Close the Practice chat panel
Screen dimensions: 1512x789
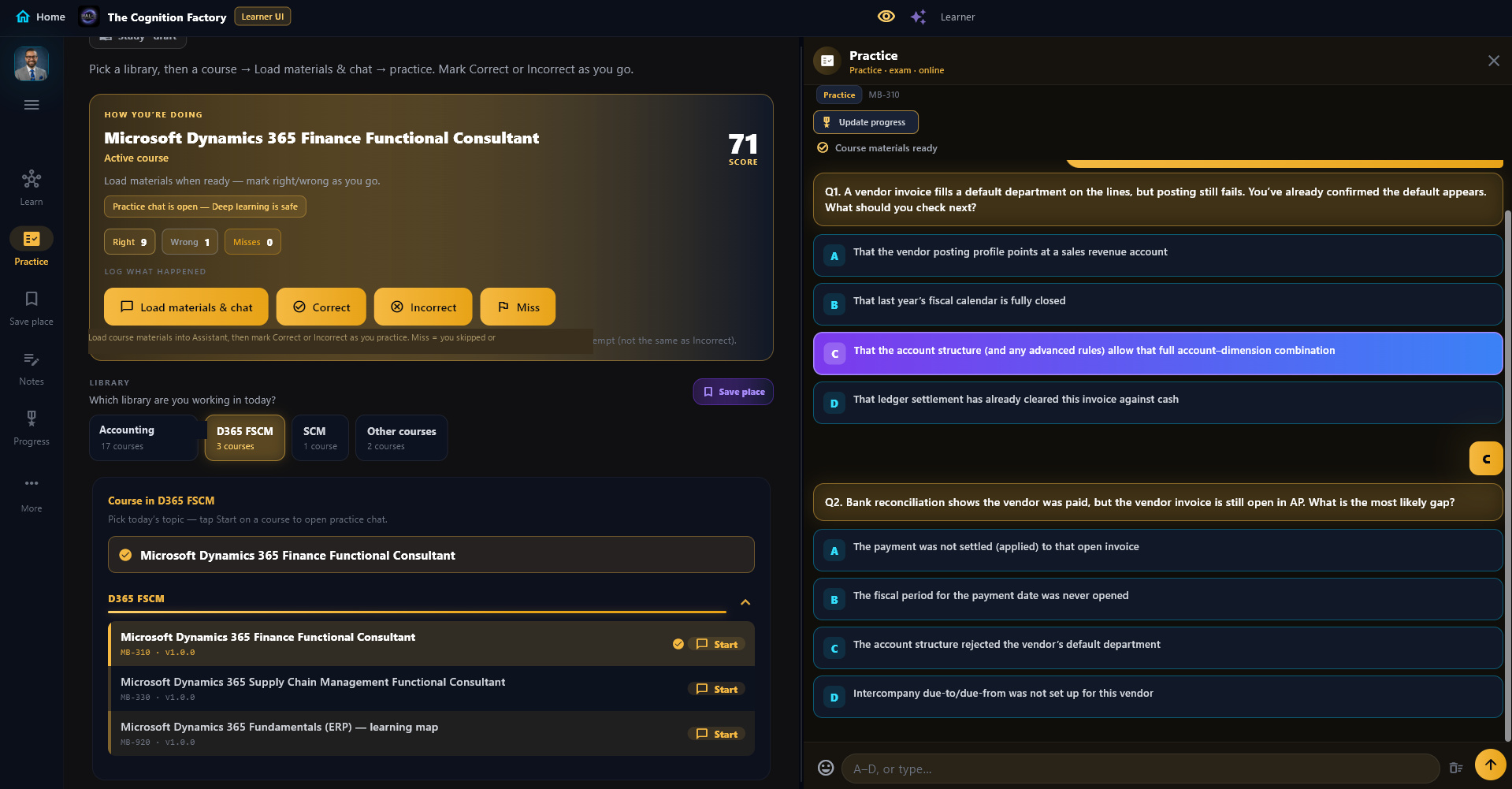[1493, 61]
